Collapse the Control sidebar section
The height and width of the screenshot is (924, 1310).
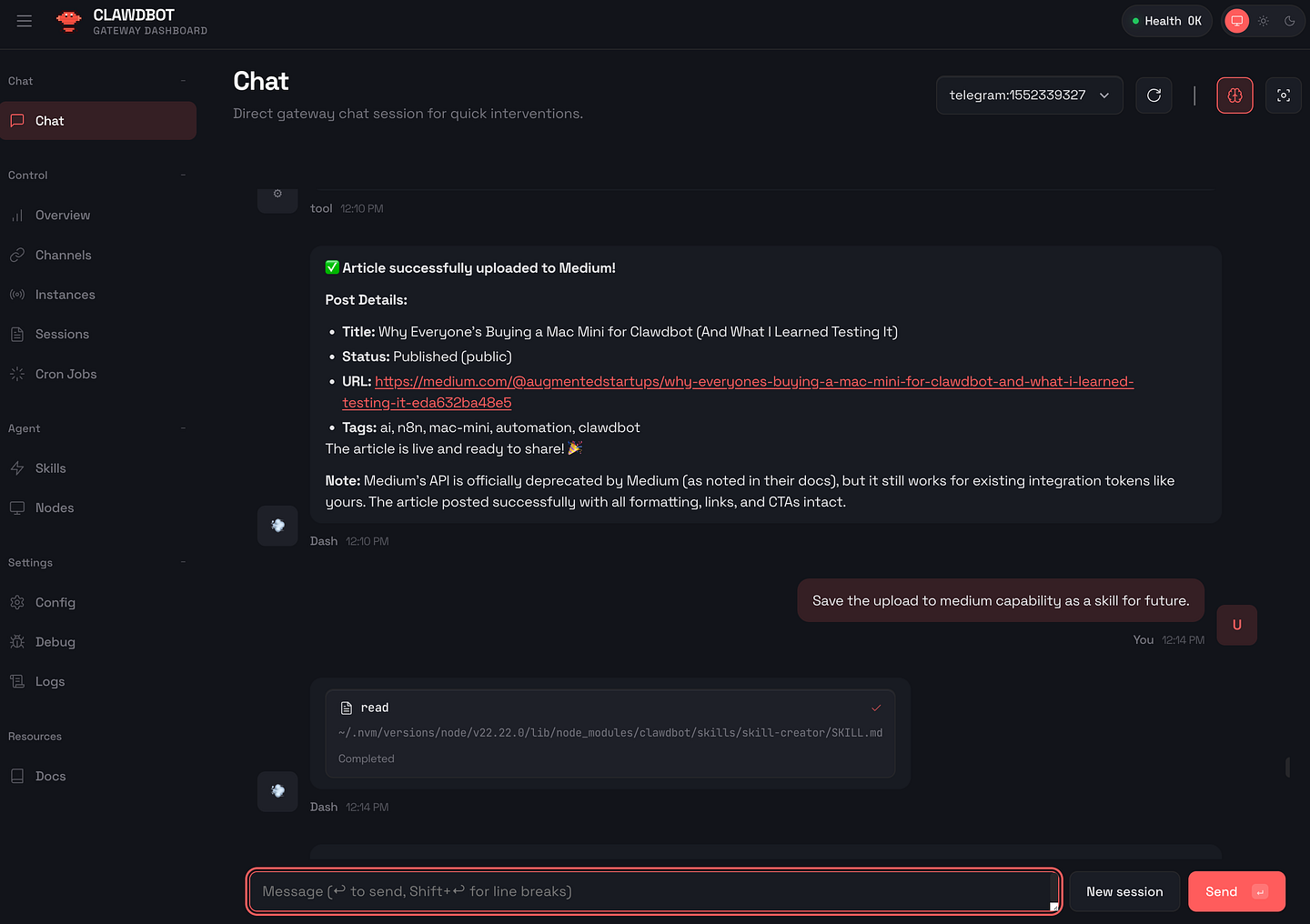[183, 176]
